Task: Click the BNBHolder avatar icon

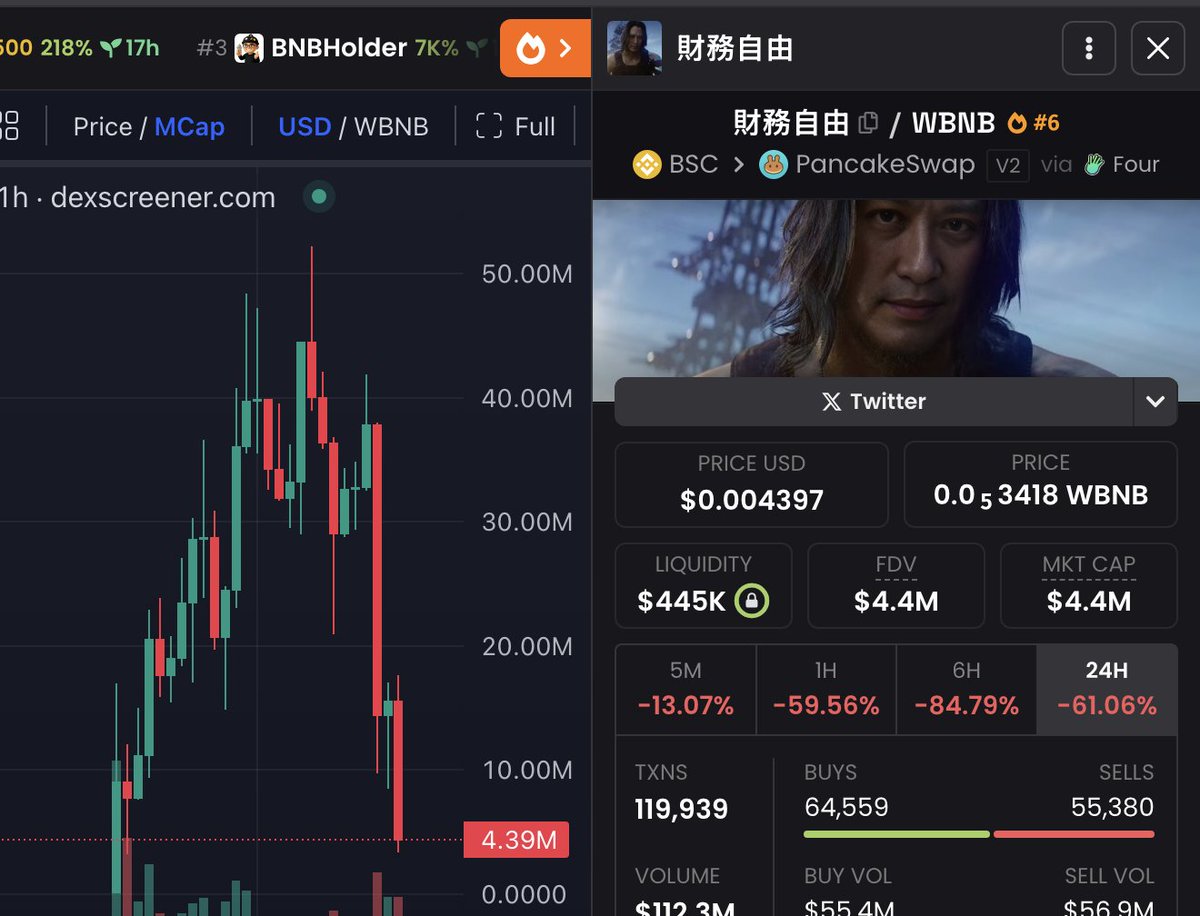Action: point(249,47)
